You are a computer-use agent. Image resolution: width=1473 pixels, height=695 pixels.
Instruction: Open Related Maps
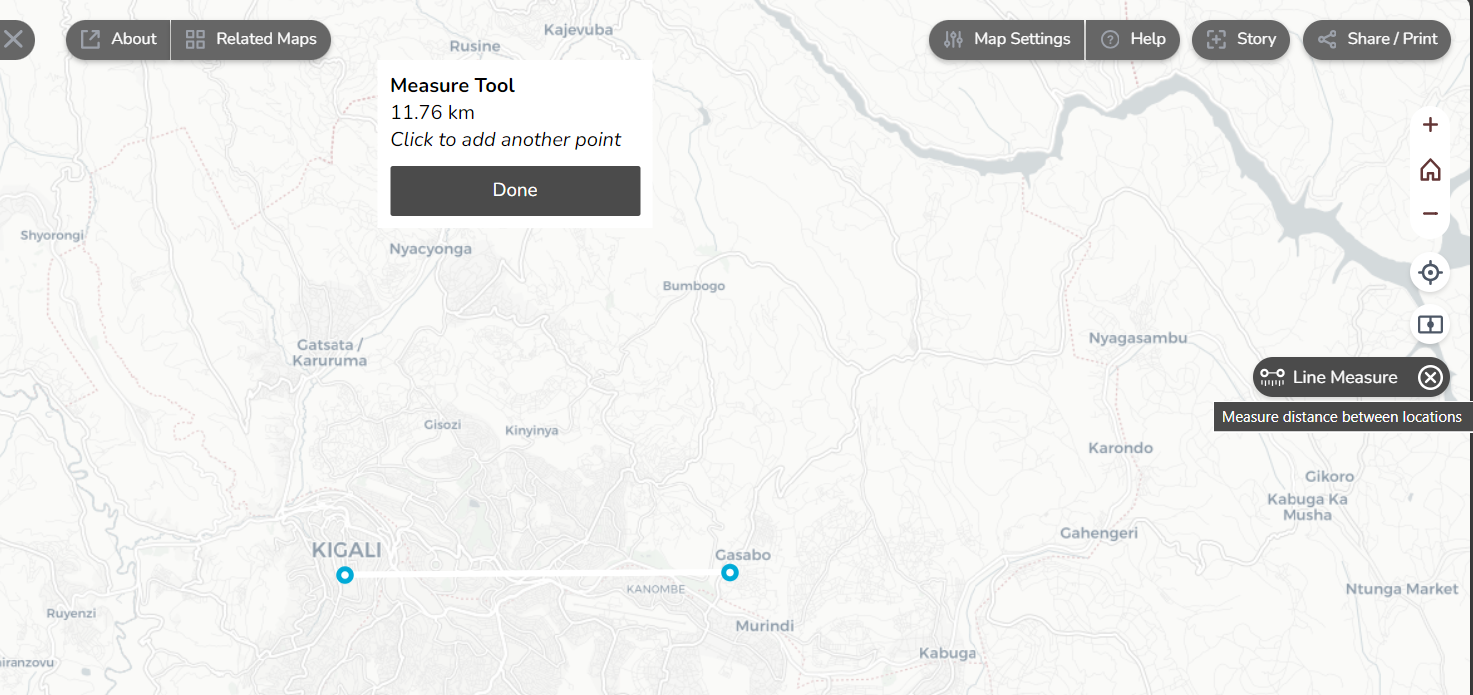pyautogui.click(x=251, y=39)
